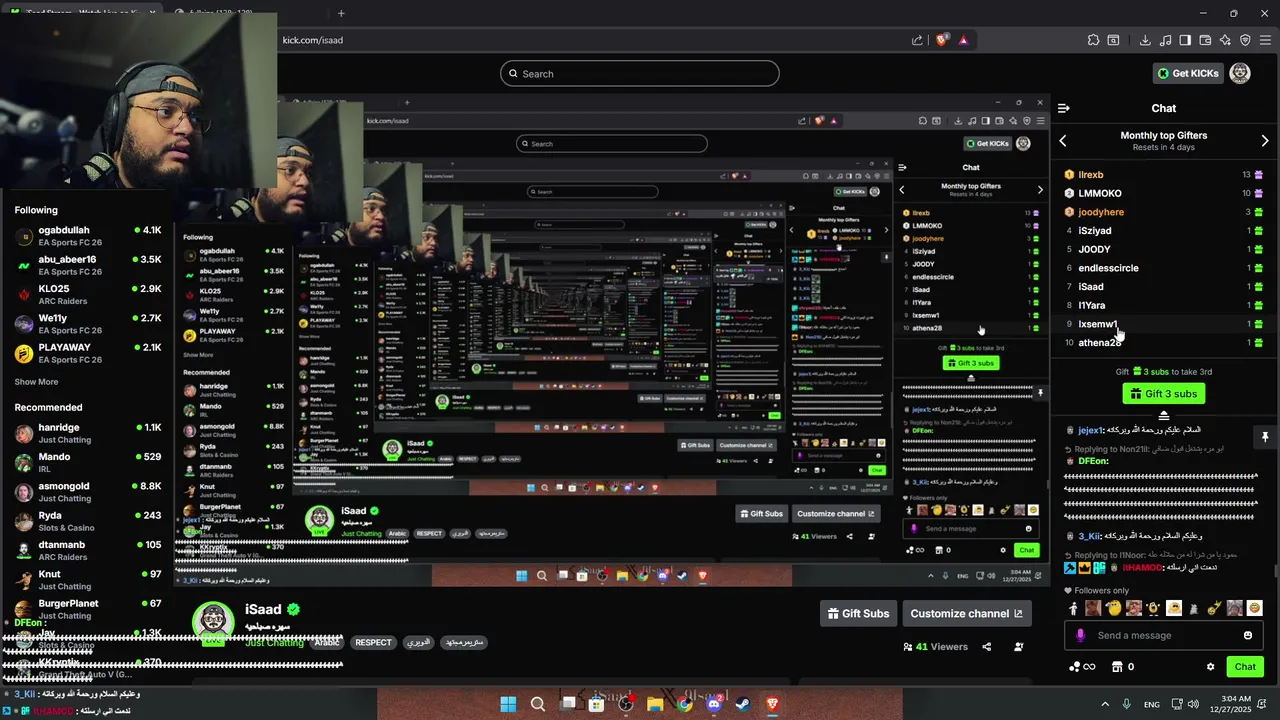The image size is (1280, 720).
Task: Click the main Kick search field at the top
Action: point(640,73)
